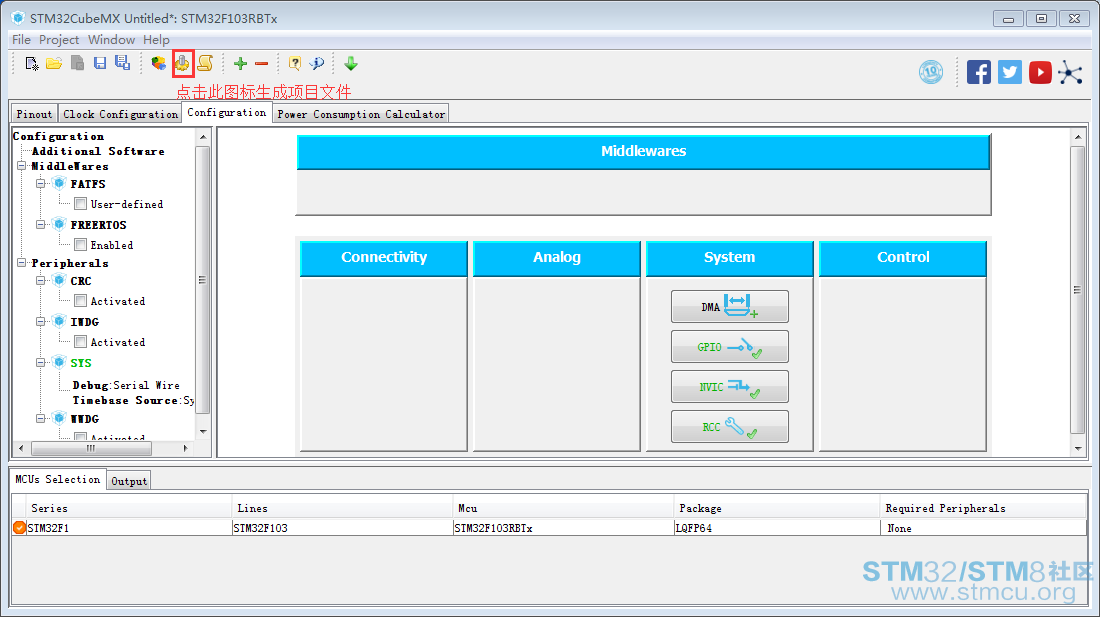
Task: Switch to the Output tab
Action: tap(129, 481)
